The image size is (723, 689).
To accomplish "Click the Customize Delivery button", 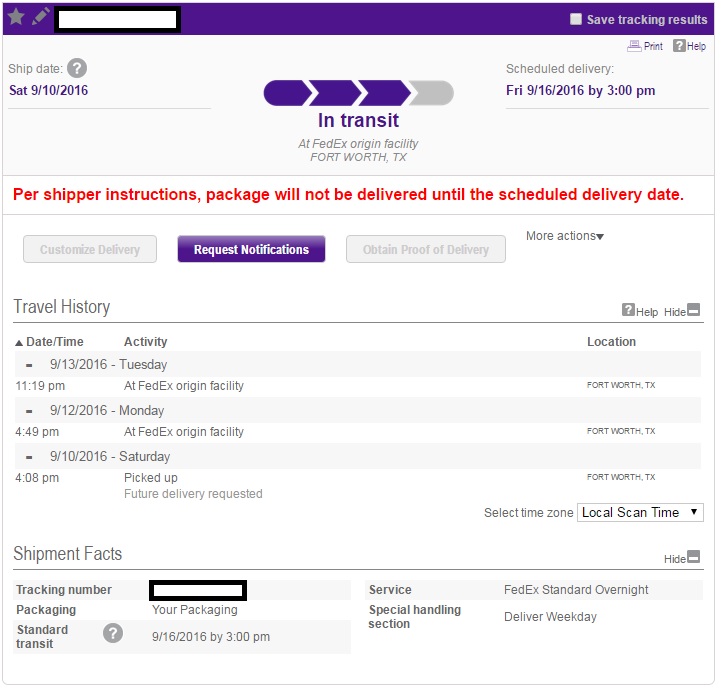I will [x=90, y=249].
